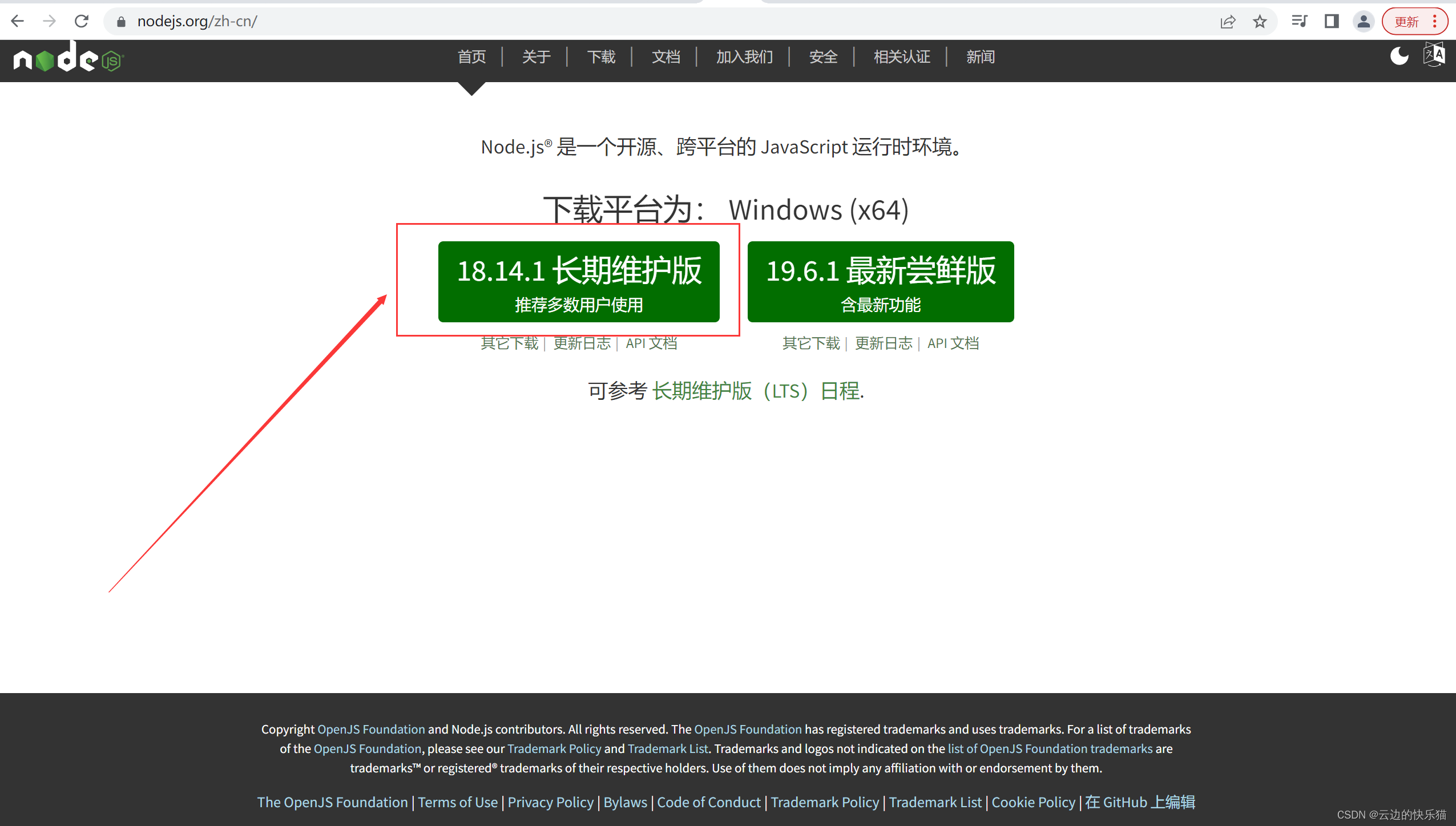Click the red 更新 update button
The height and width of the screenshot is (826, 1456).
point(1406,22)
